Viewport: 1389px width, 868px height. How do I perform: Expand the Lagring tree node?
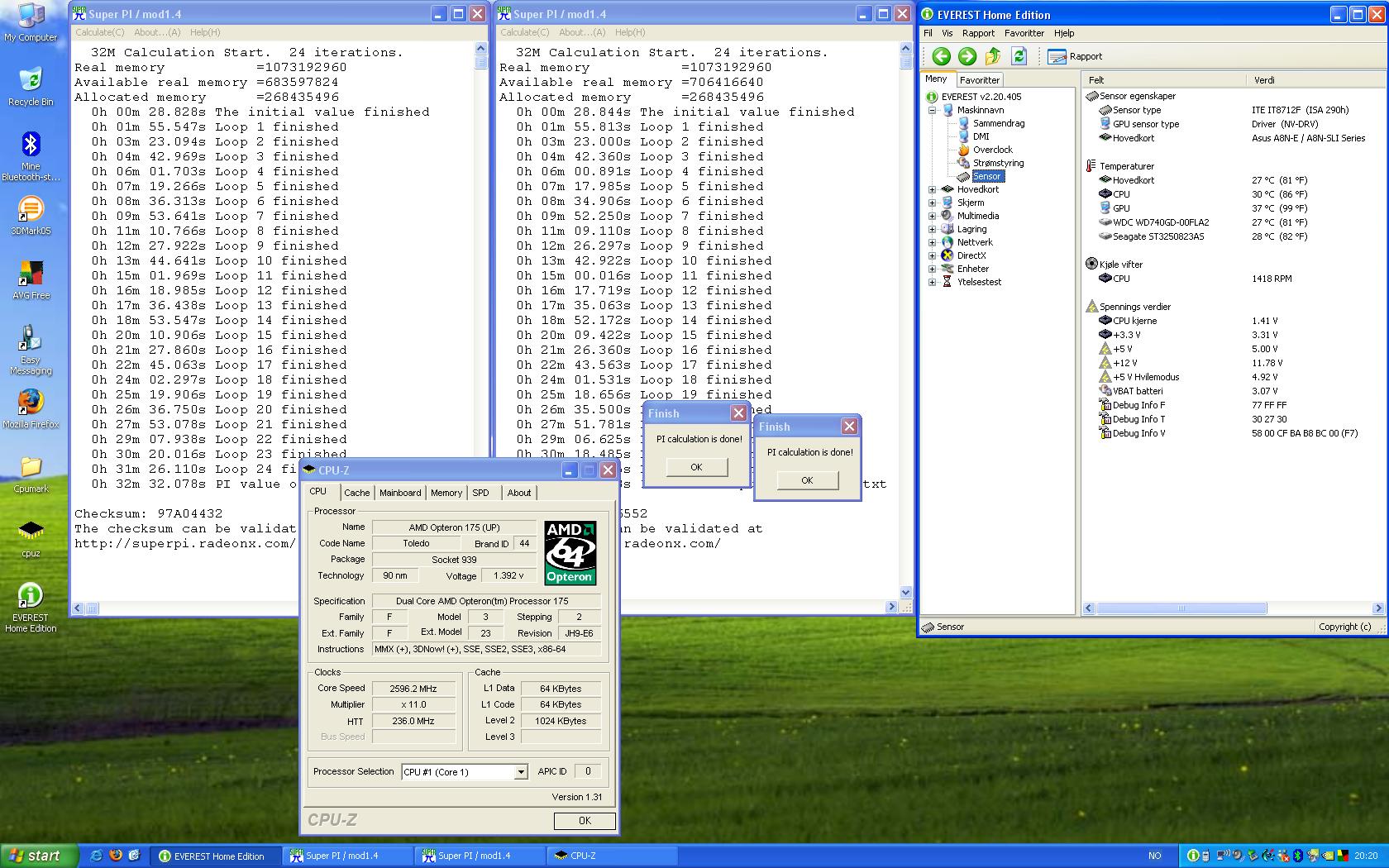(x=932, y=229)
